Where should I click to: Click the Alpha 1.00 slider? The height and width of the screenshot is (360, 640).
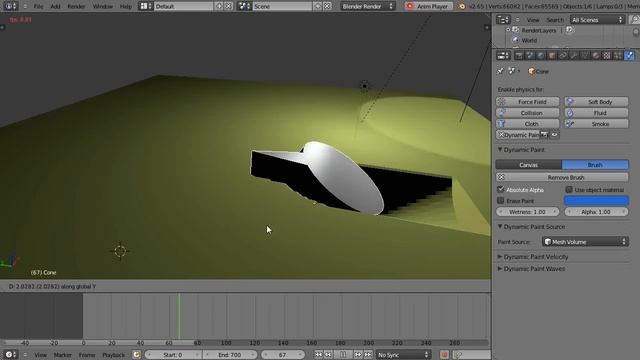click(596, 212)
